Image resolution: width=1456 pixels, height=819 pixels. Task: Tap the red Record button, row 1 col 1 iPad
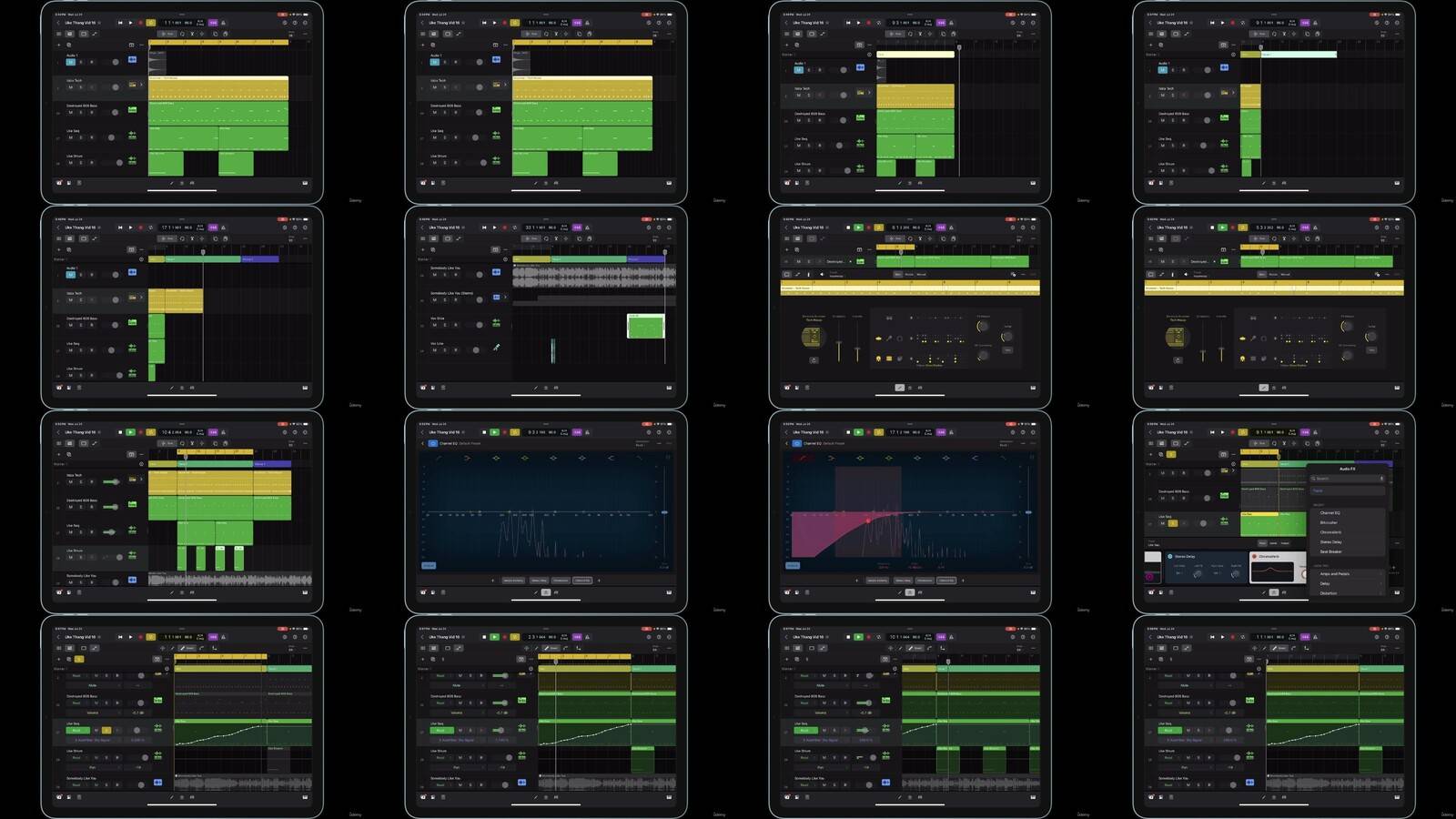pyautogui.click(x=140, y=23)
